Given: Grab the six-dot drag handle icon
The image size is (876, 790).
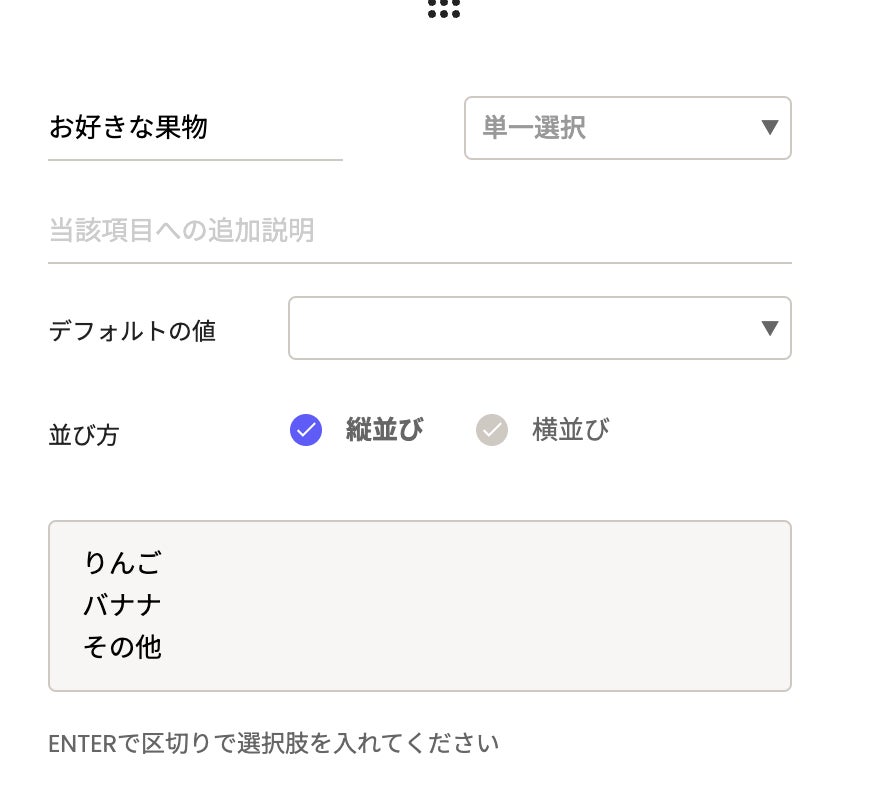Looking at the screenshot, I should 443,9.
